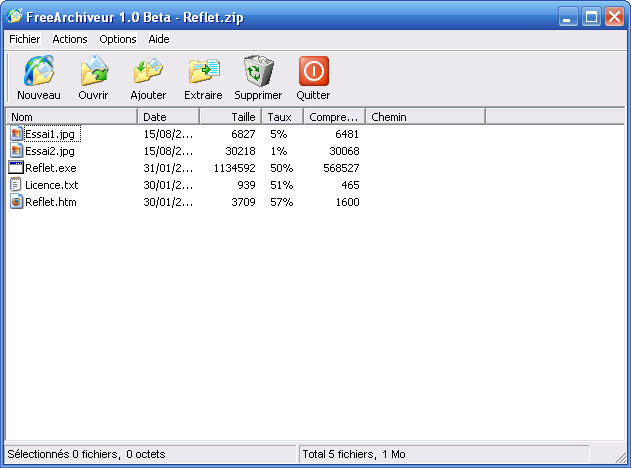Open the Aide menu
The height and width of the screenshot is (468, 631).
[159, 39]
